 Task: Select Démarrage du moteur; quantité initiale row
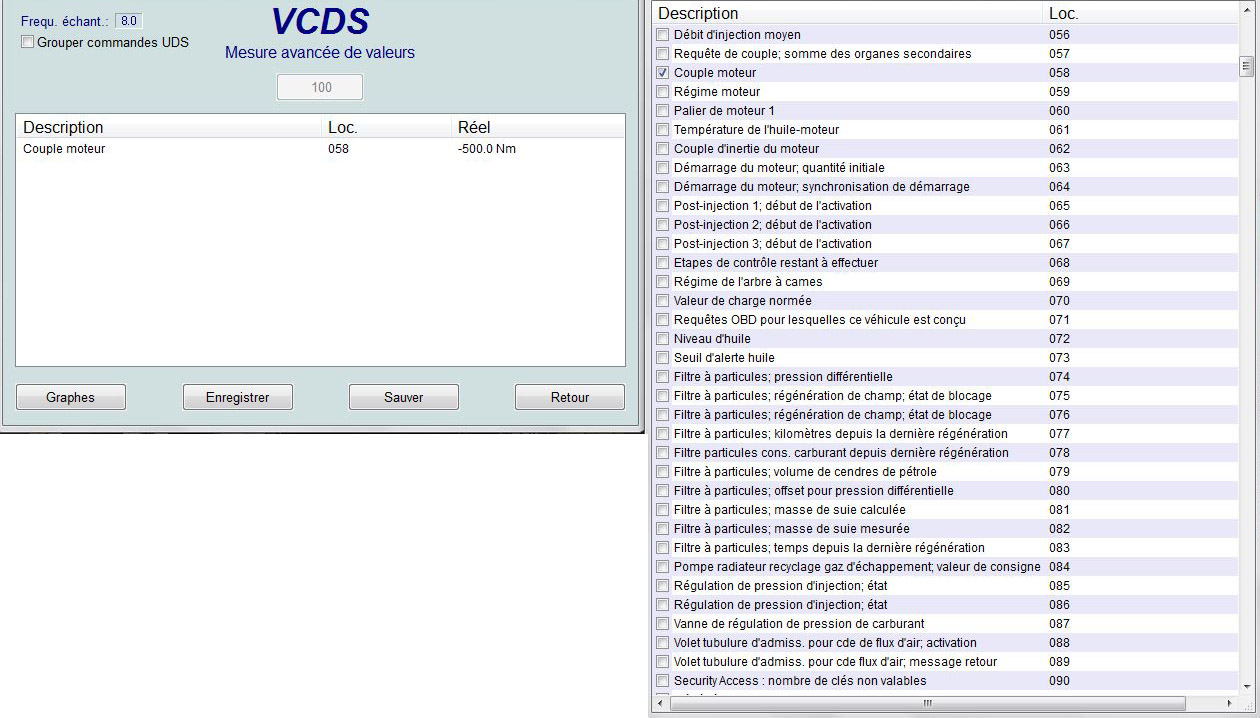click(x=945, y=168)
